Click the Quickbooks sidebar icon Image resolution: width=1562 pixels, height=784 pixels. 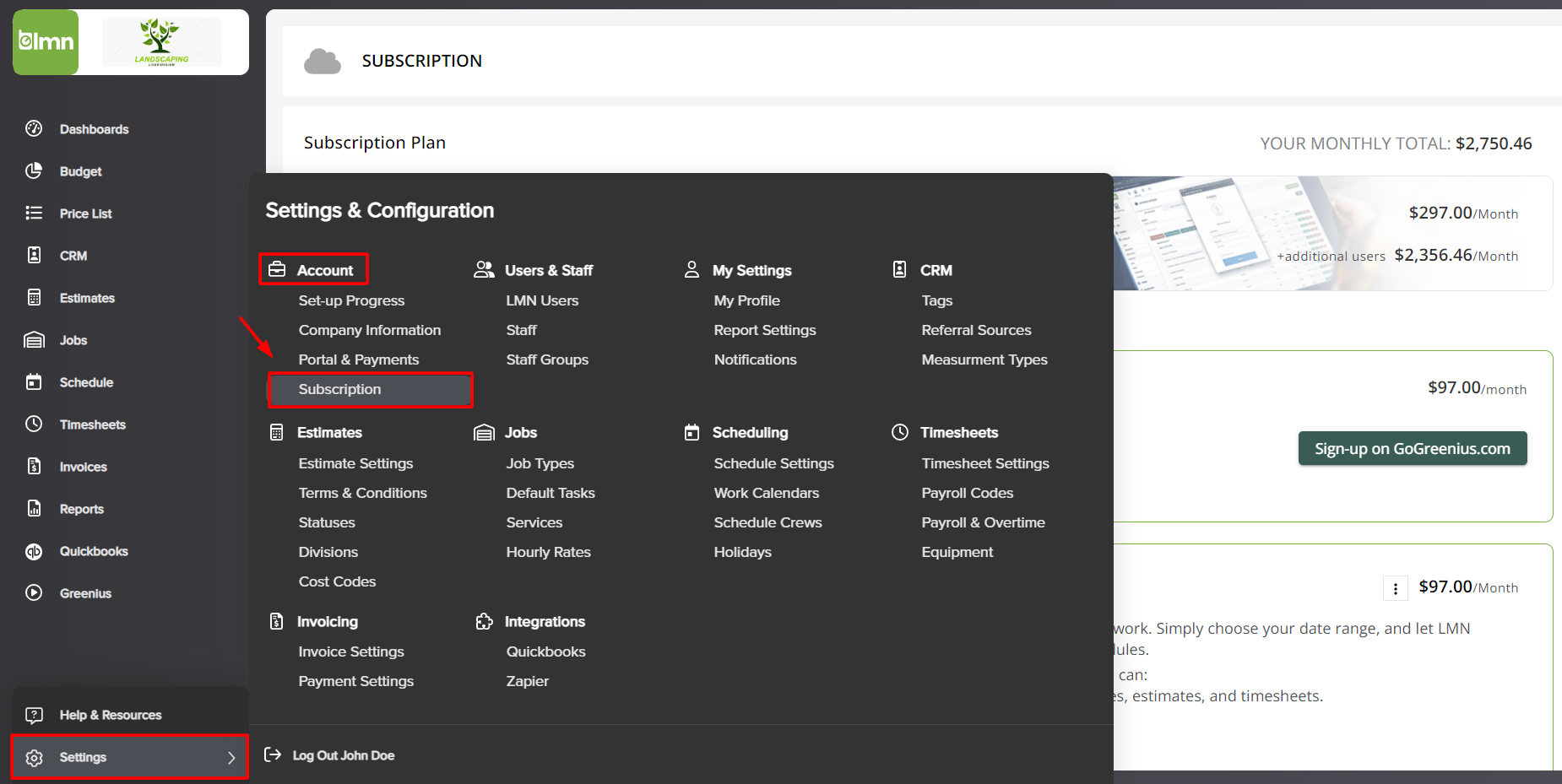tap(34, 551)
